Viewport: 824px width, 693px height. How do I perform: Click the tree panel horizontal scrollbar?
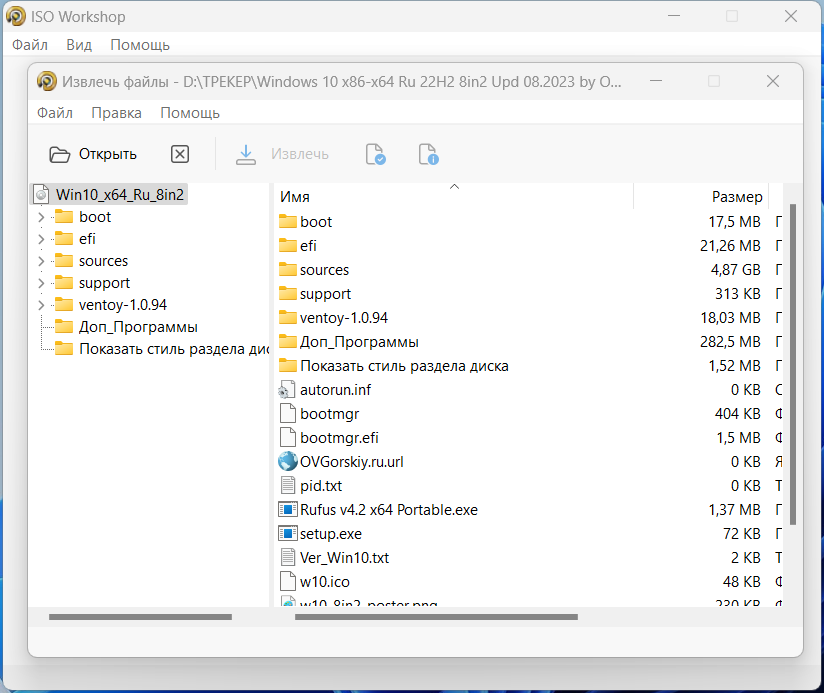click(140, 617)
